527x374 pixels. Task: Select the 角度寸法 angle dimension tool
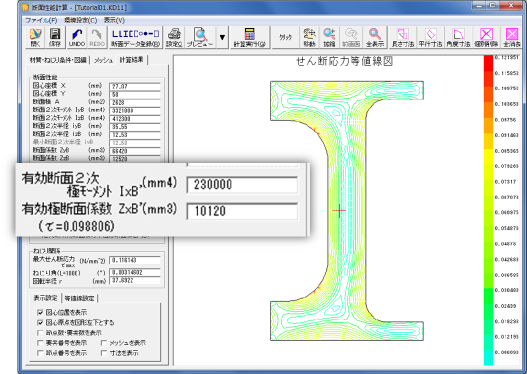click(458, 37)
